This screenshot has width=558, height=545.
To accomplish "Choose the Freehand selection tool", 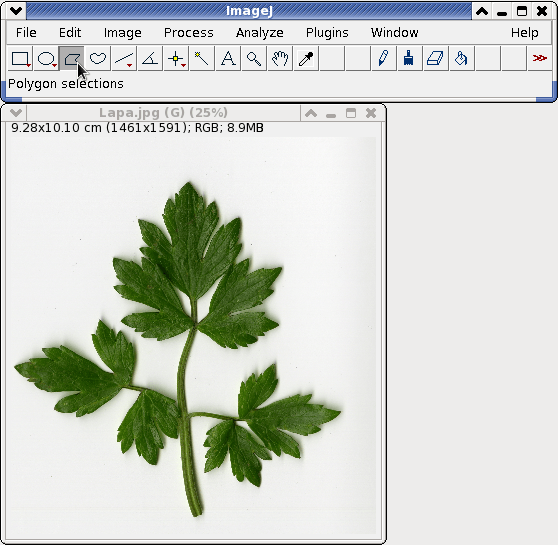I will tap(98, 59).
